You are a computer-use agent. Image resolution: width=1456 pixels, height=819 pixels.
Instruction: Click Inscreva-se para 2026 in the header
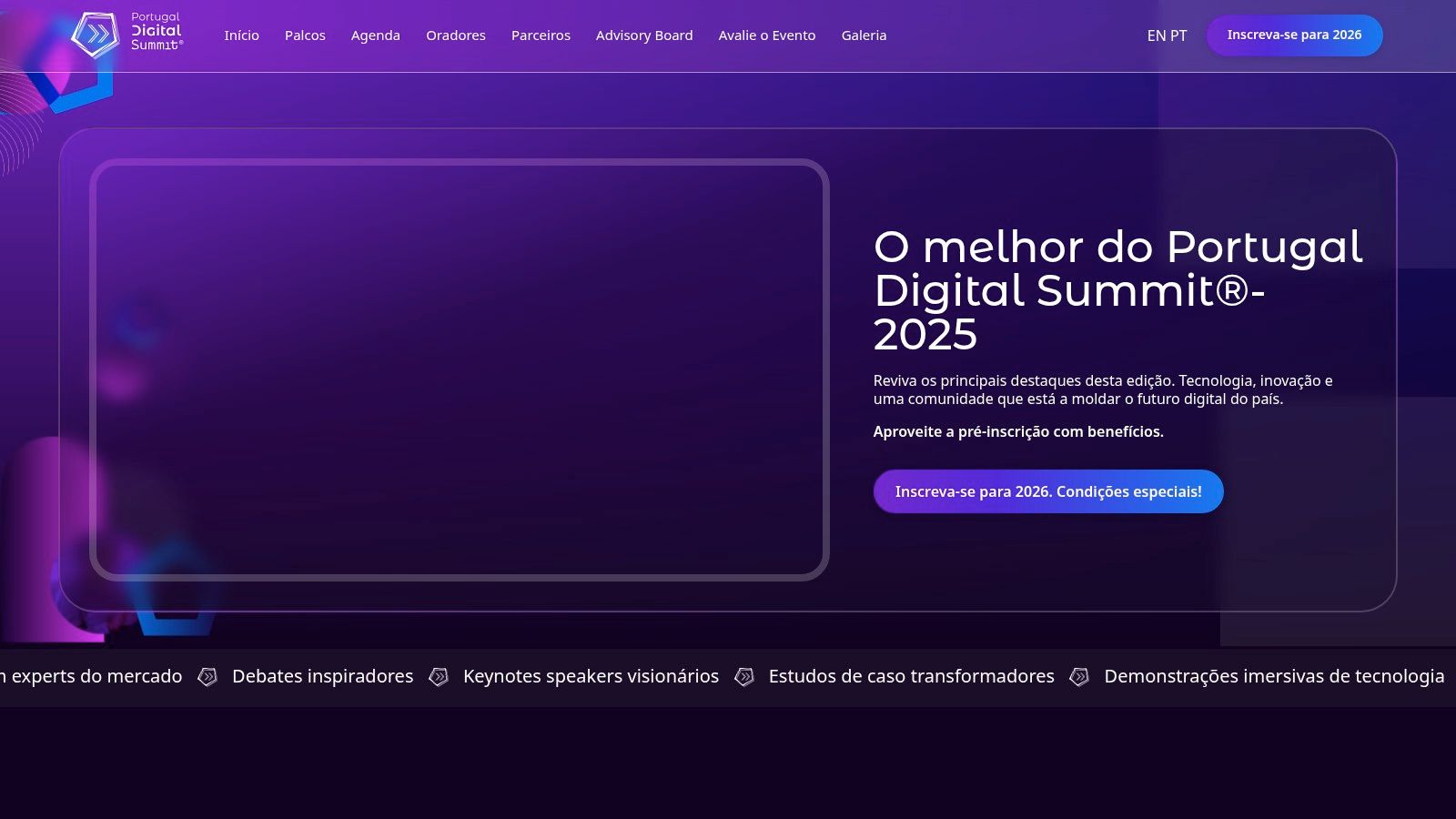tap(1294, 35)
